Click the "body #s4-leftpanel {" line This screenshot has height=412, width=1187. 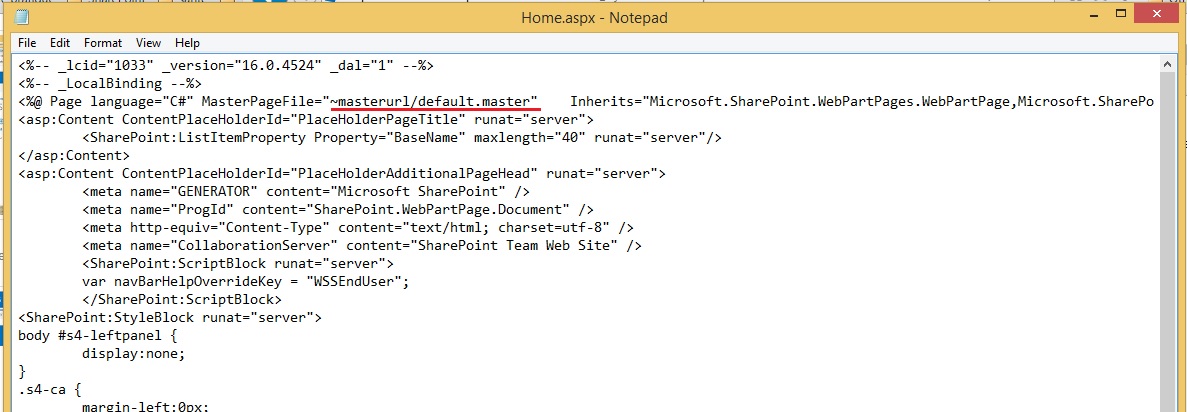[x=98, y=336]
